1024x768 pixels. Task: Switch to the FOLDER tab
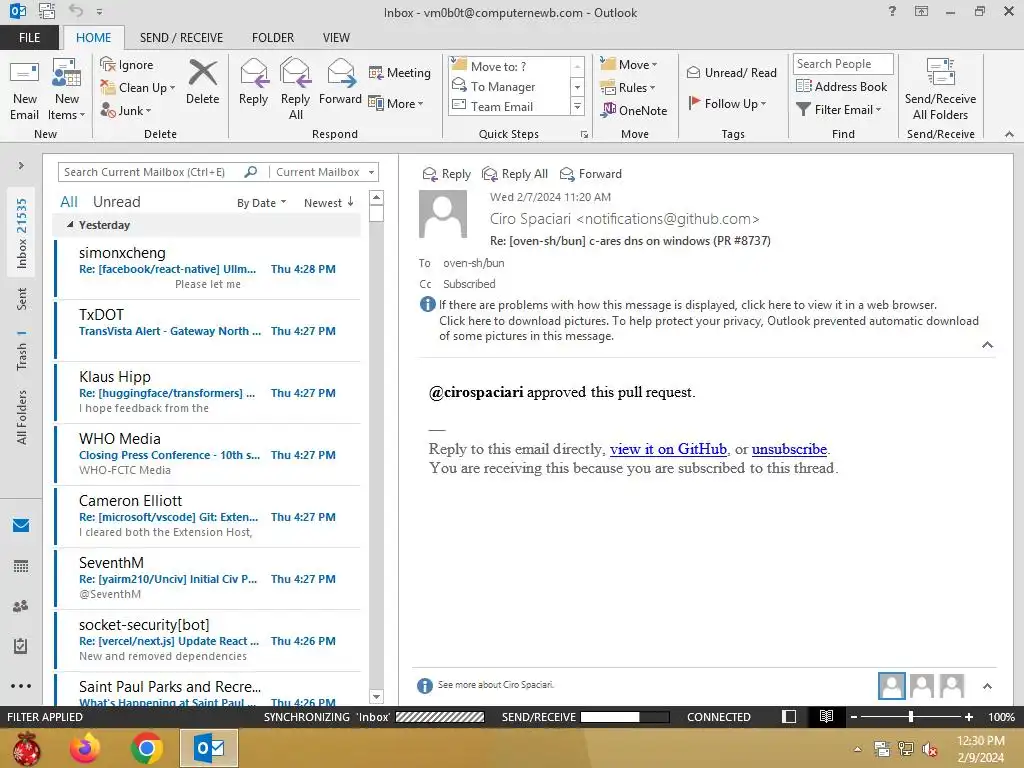[x=273, y=37]
